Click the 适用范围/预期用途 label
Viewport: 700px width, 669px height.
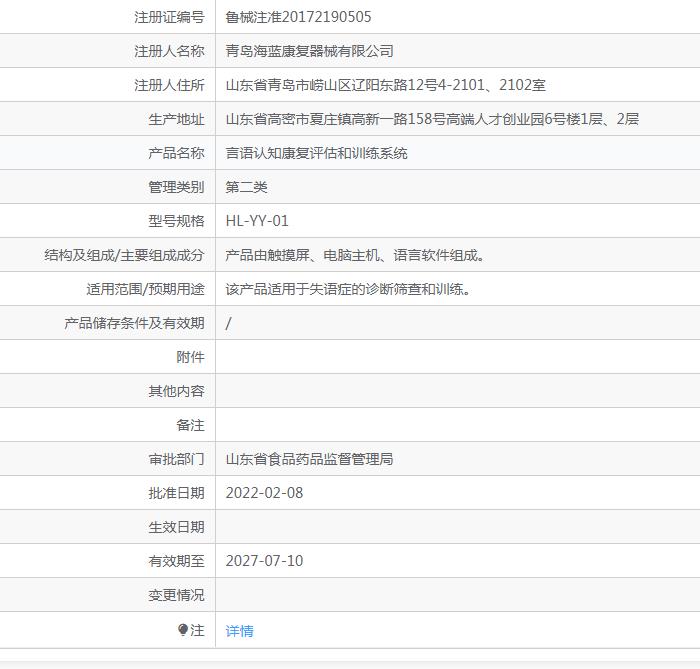(x=145, y=289)
